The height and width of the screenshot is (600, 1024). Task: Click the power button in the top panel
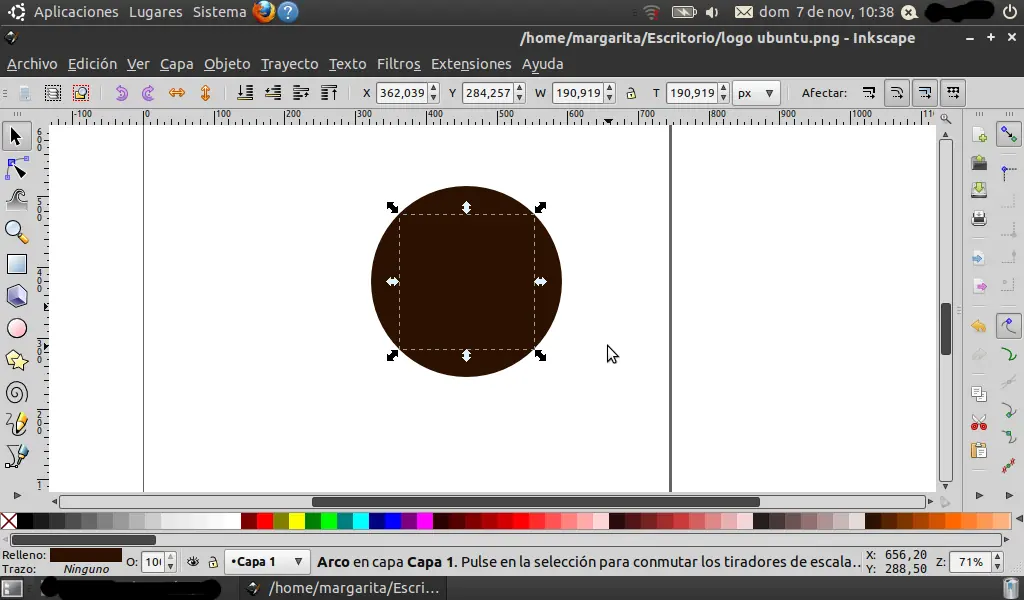click(x=1010, y=12)
